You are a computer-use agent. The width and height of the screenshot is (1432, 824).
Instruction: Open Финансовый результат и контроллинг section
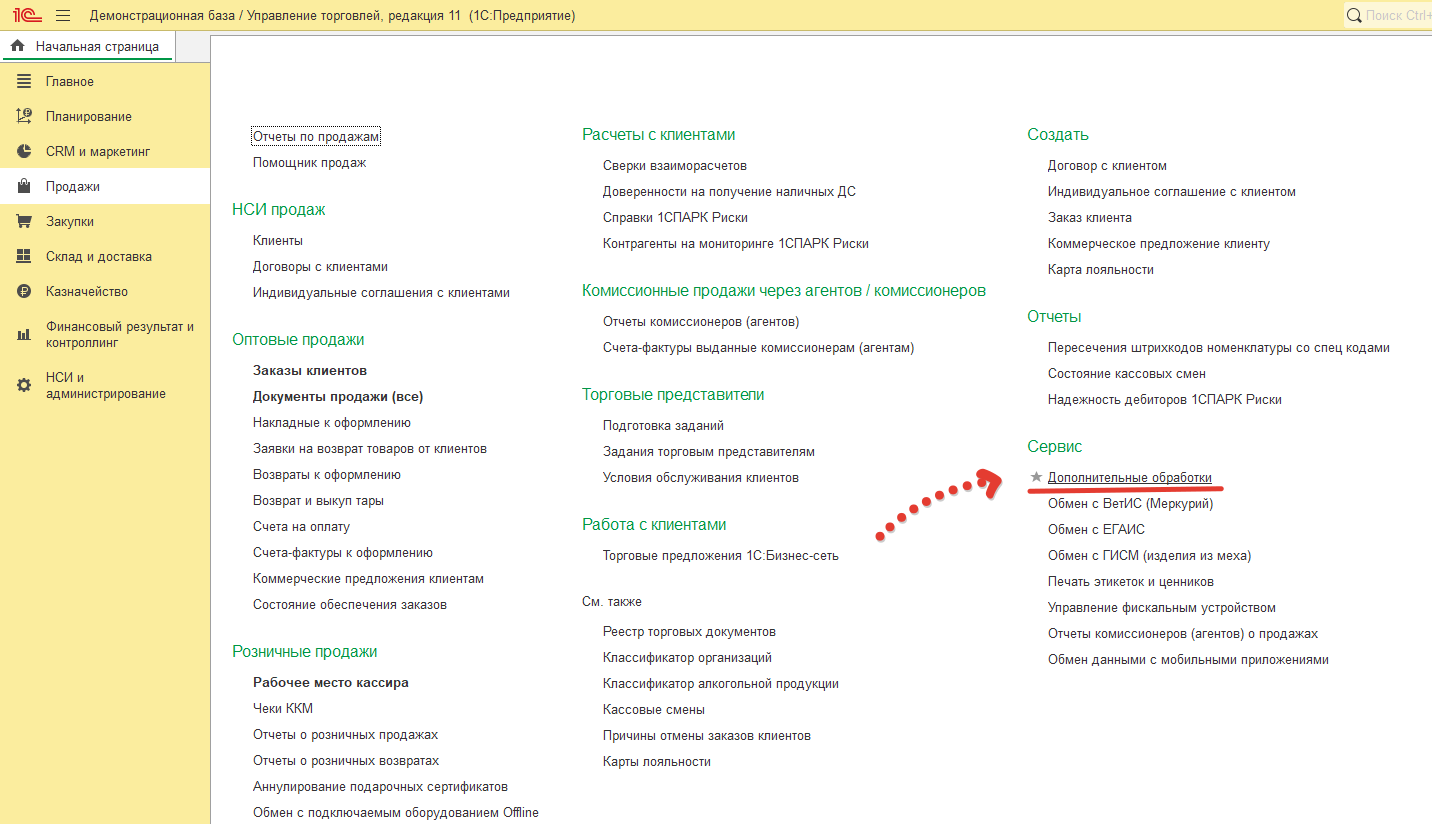(119, 334)
